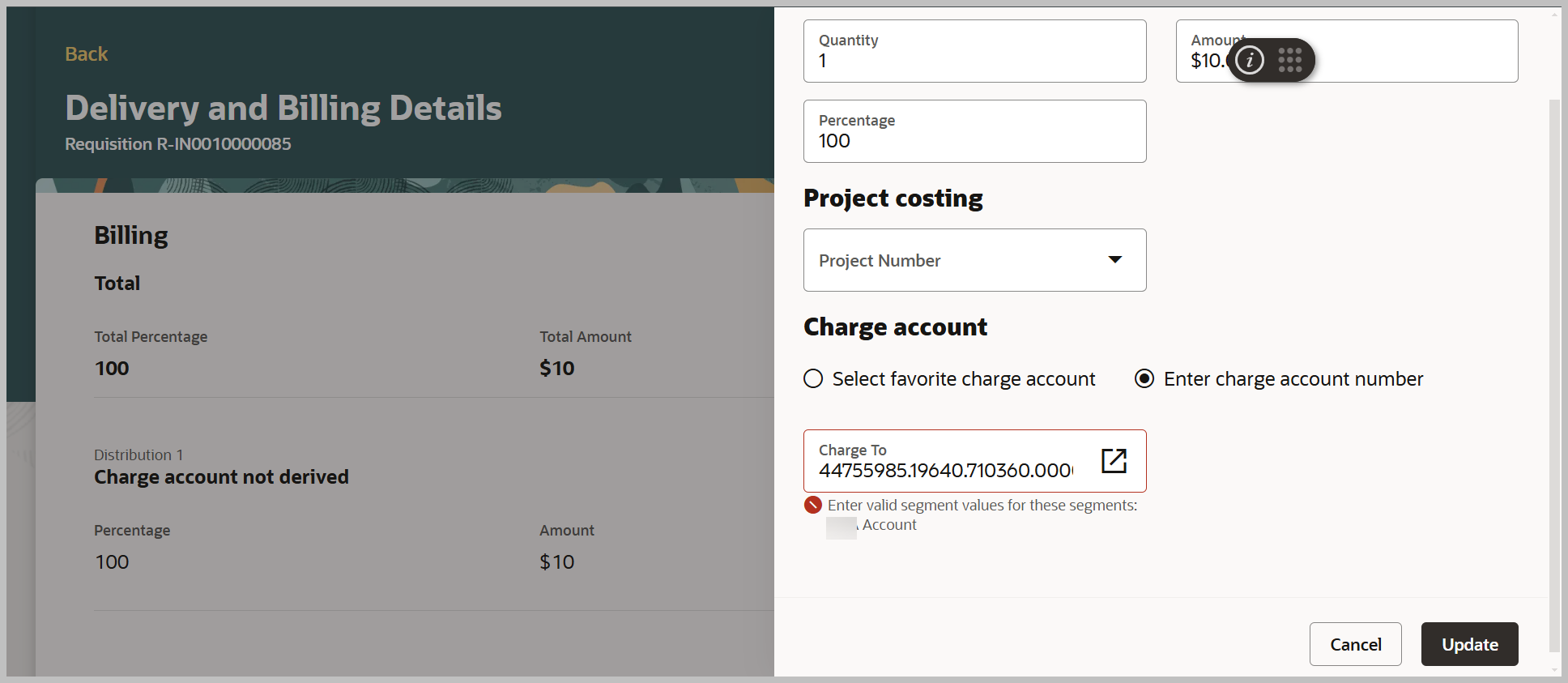This screenshot has height=683, width=1568.
Task: Click the Project Number dropdown arrow
Action: click(1115, 260)
